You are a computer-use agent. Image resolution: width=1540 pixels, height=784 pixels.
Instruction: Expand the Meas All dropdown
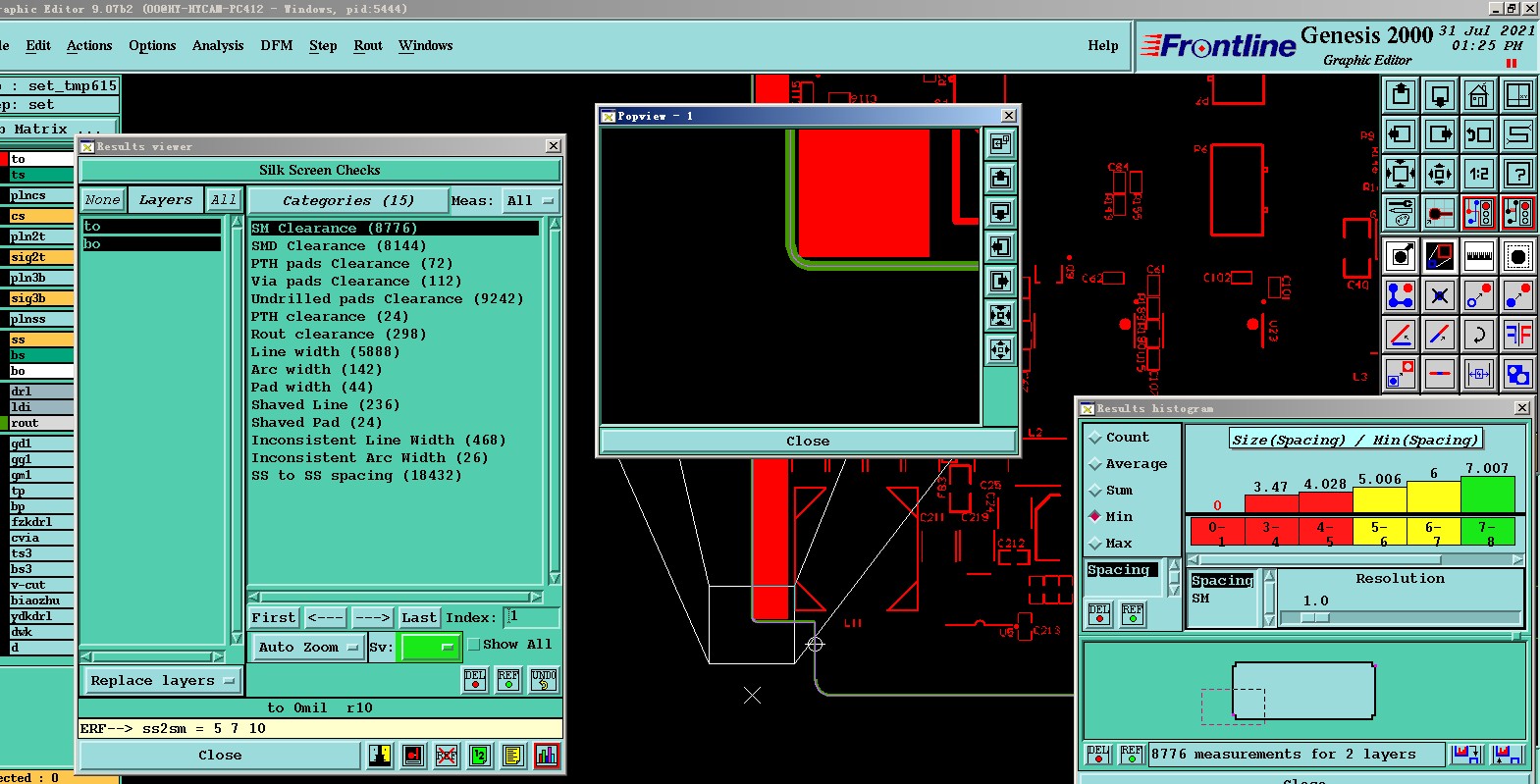coord(530,201)
